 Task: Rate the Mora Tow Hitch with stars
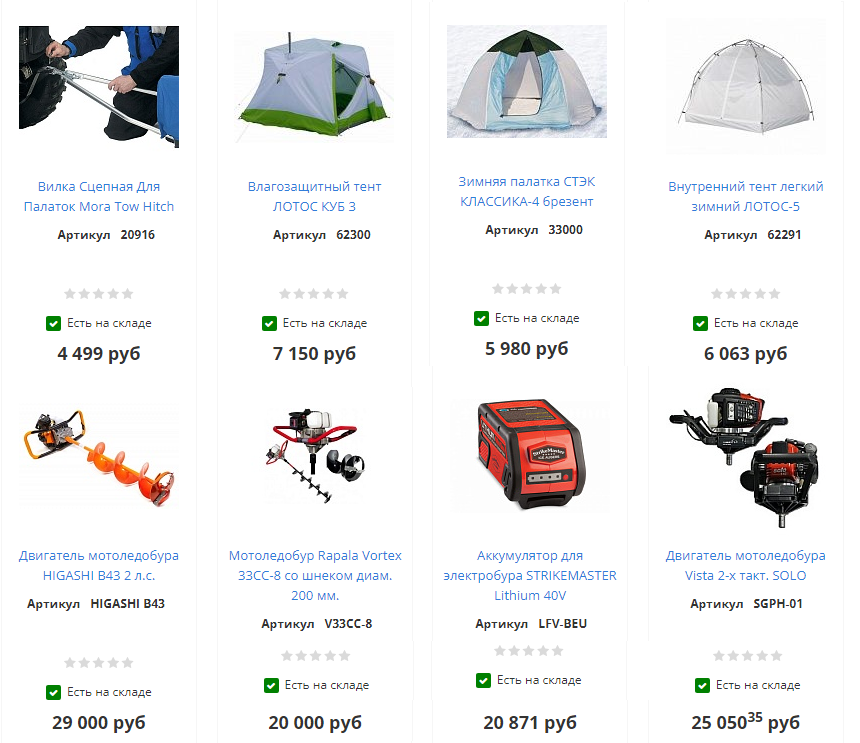pos(99,294)
